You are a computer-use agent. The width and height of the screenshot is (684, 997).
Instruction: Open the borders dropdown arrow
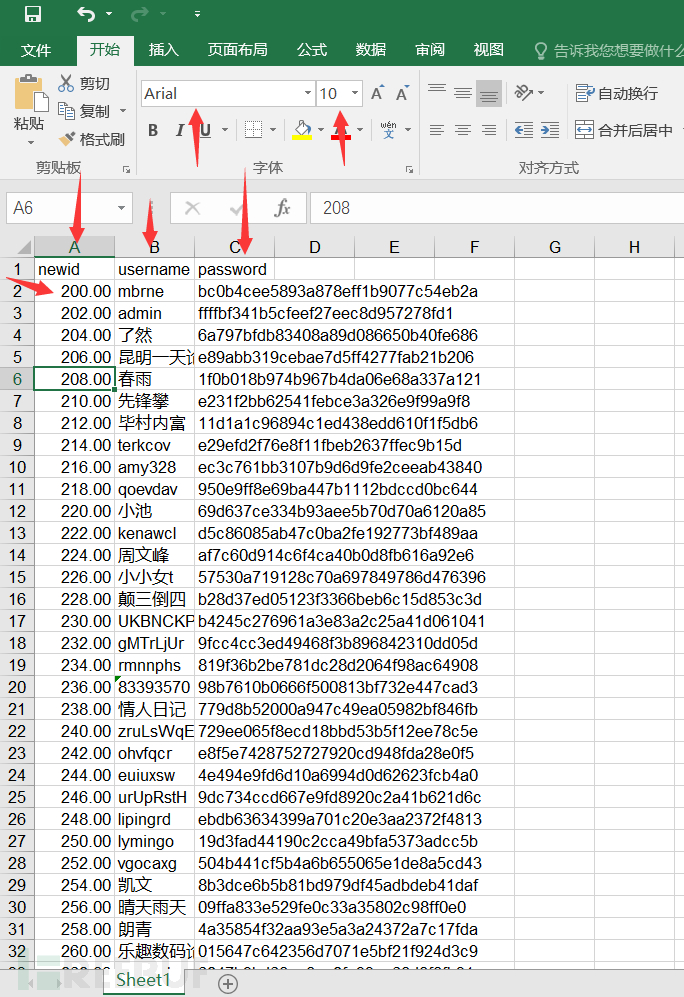(x=273, y=130)
